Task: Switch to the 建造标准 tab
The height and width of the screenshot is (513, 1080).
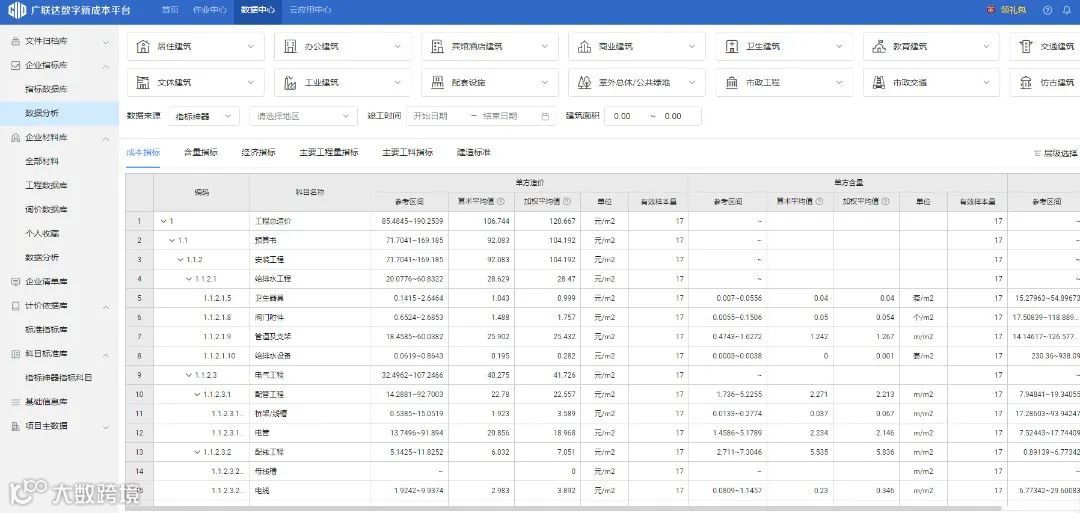Action: pyautogui.click(x=474, y=153)
